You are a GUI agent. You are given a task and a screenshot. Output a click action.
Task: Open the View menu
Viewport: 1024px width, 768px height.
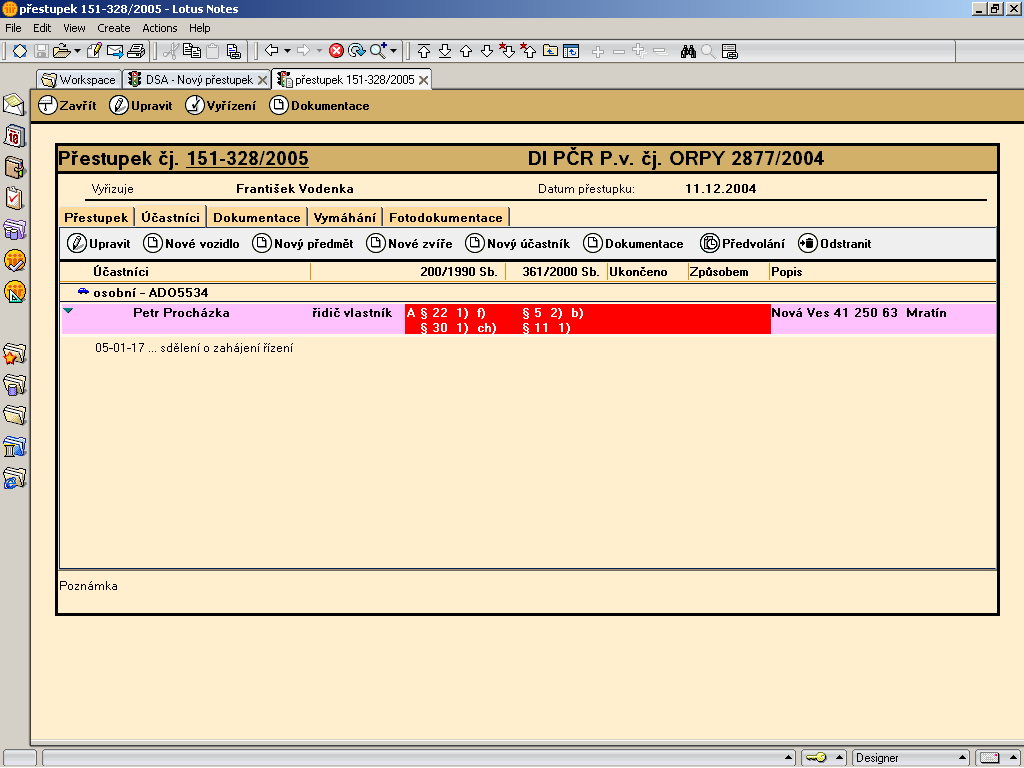74,28
